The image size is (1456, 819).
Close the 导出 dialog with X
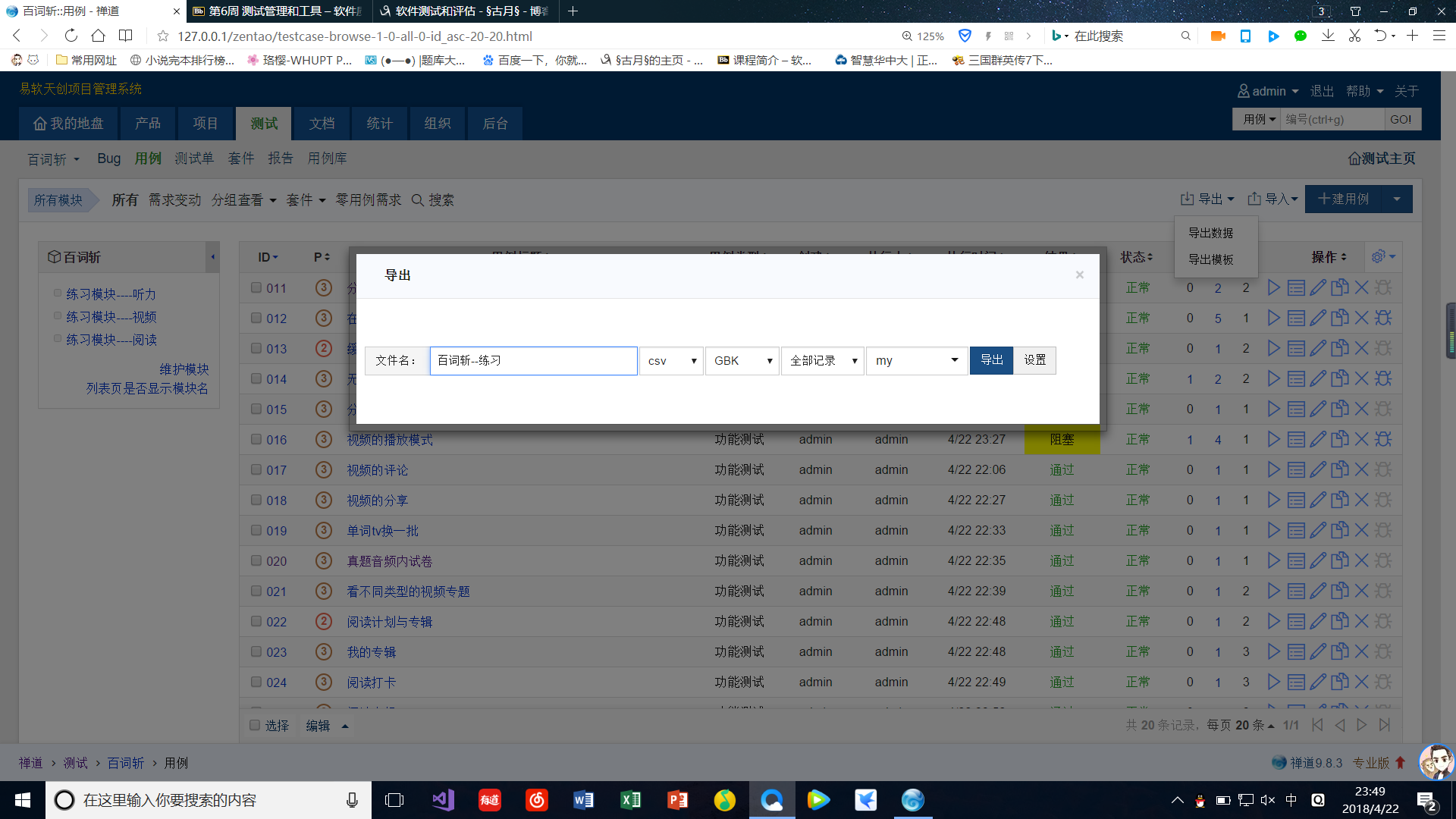click(1080, 275)
